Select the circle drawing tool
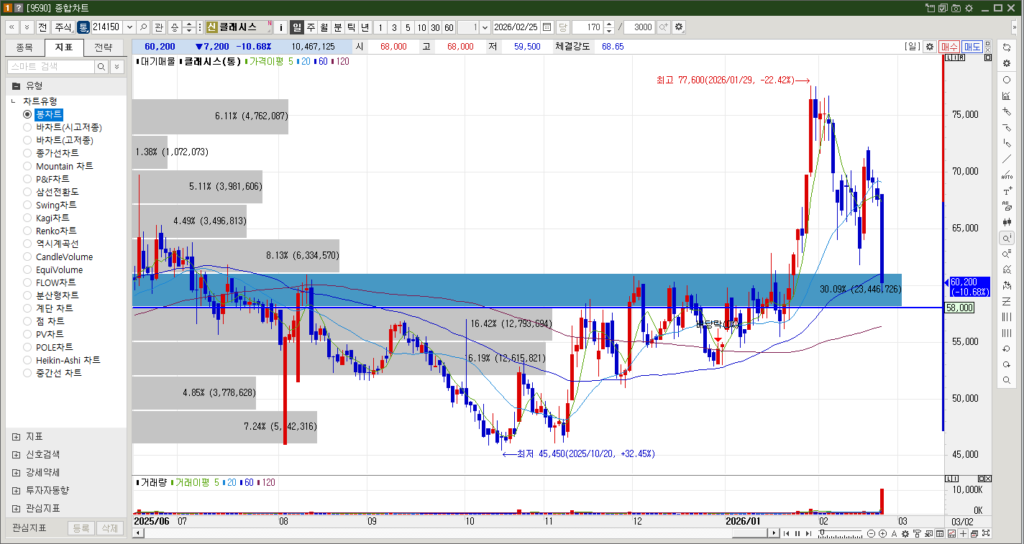1024x544 pixels. tap(1006, 79)
